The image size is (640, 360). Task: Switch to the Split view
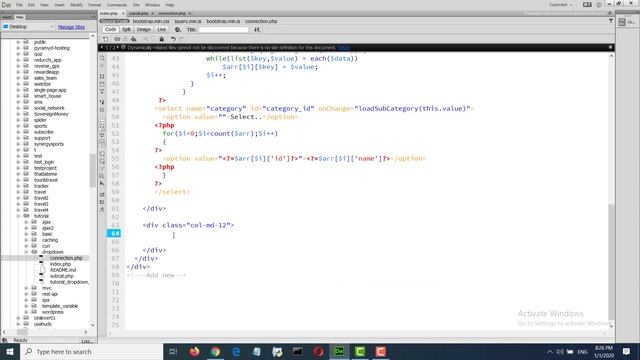(x=127, y=29)
